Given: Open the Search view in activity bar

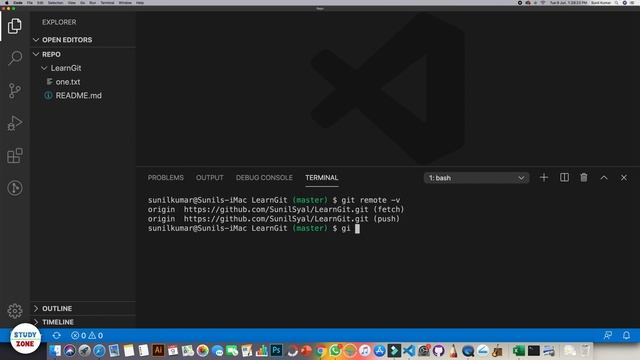Looking at the screenshot, I should pyautogui.click(x=15, y=58).
